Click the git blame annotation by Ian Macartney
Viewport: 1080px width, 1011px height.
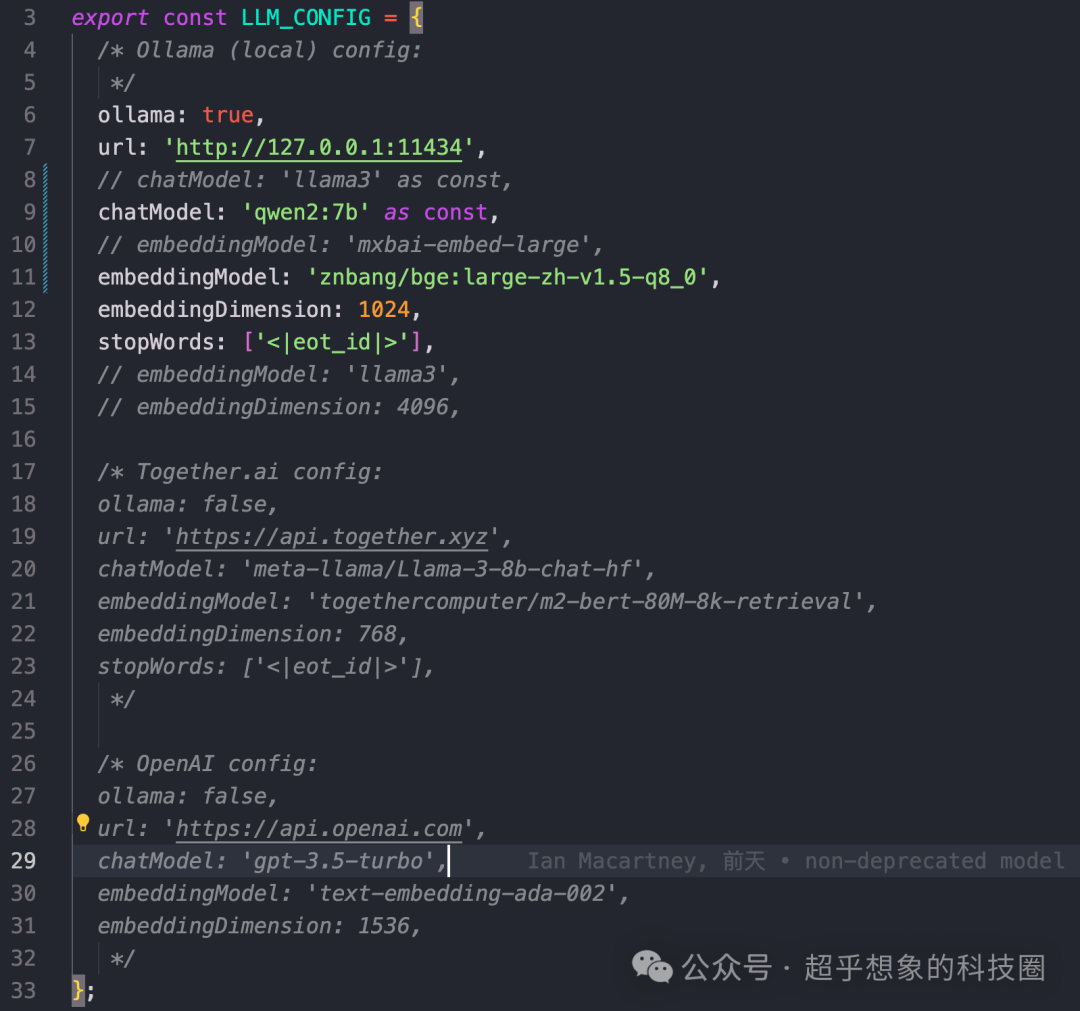(x=795, y=861)
